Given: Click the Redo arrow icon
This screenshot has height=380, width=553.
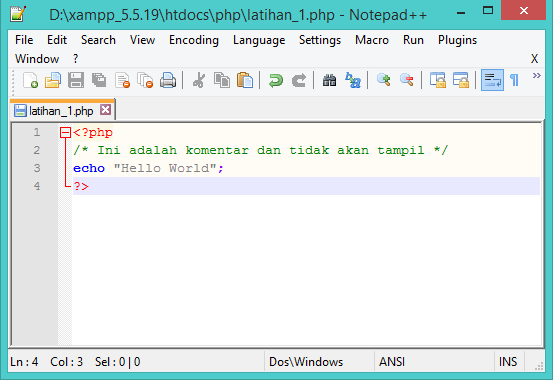Looking at the screenshot, I should [x=299, y=80].
